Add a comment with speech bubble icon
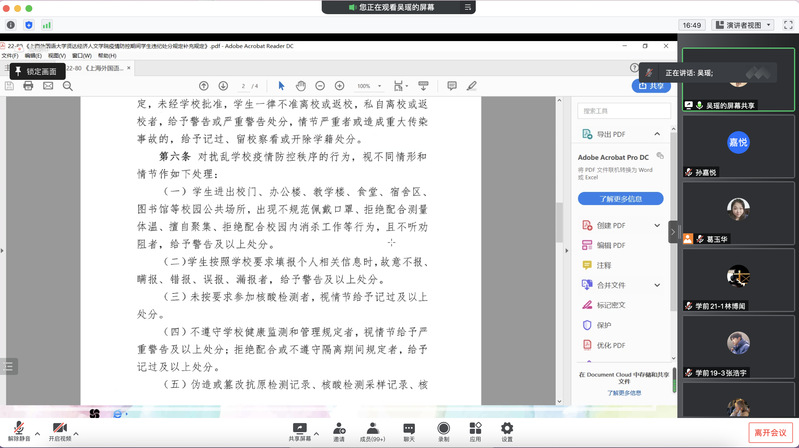The width and height of the screenshot is (799, 448). pyautogui.click(x=451, y=86)
